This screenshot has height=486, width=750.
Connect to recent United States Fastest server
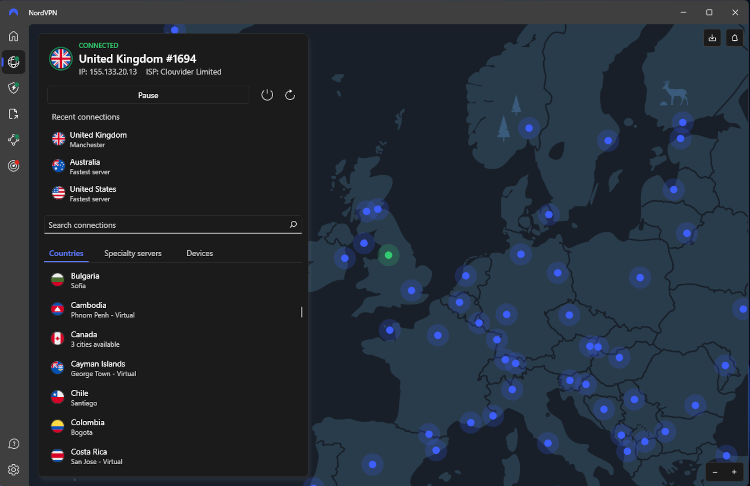(x=173, y=194)
